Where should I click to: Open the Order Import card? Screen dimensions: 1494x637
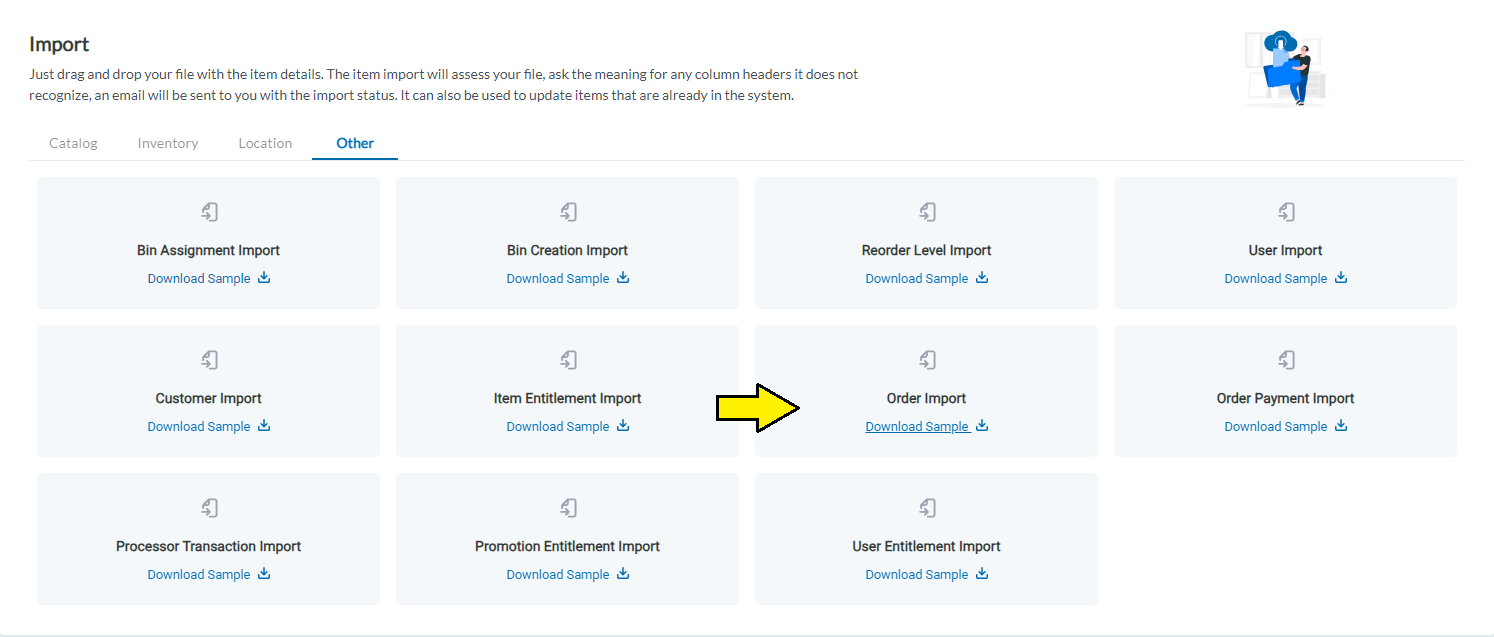click(x=926, y=391)
